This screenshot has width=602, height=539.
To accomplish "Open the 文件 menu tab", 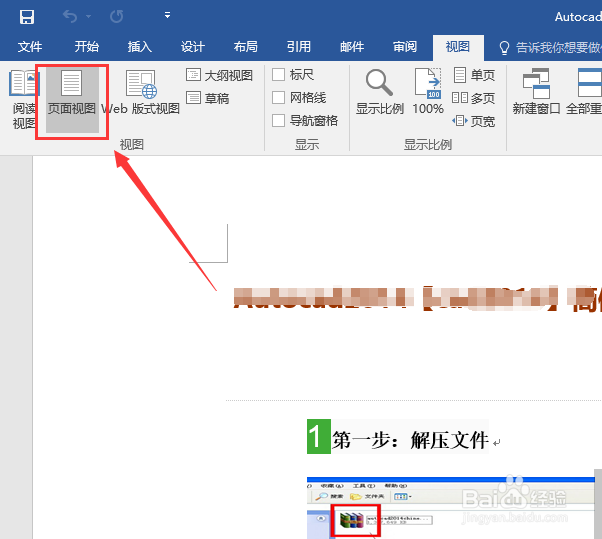I will point(30,47).
